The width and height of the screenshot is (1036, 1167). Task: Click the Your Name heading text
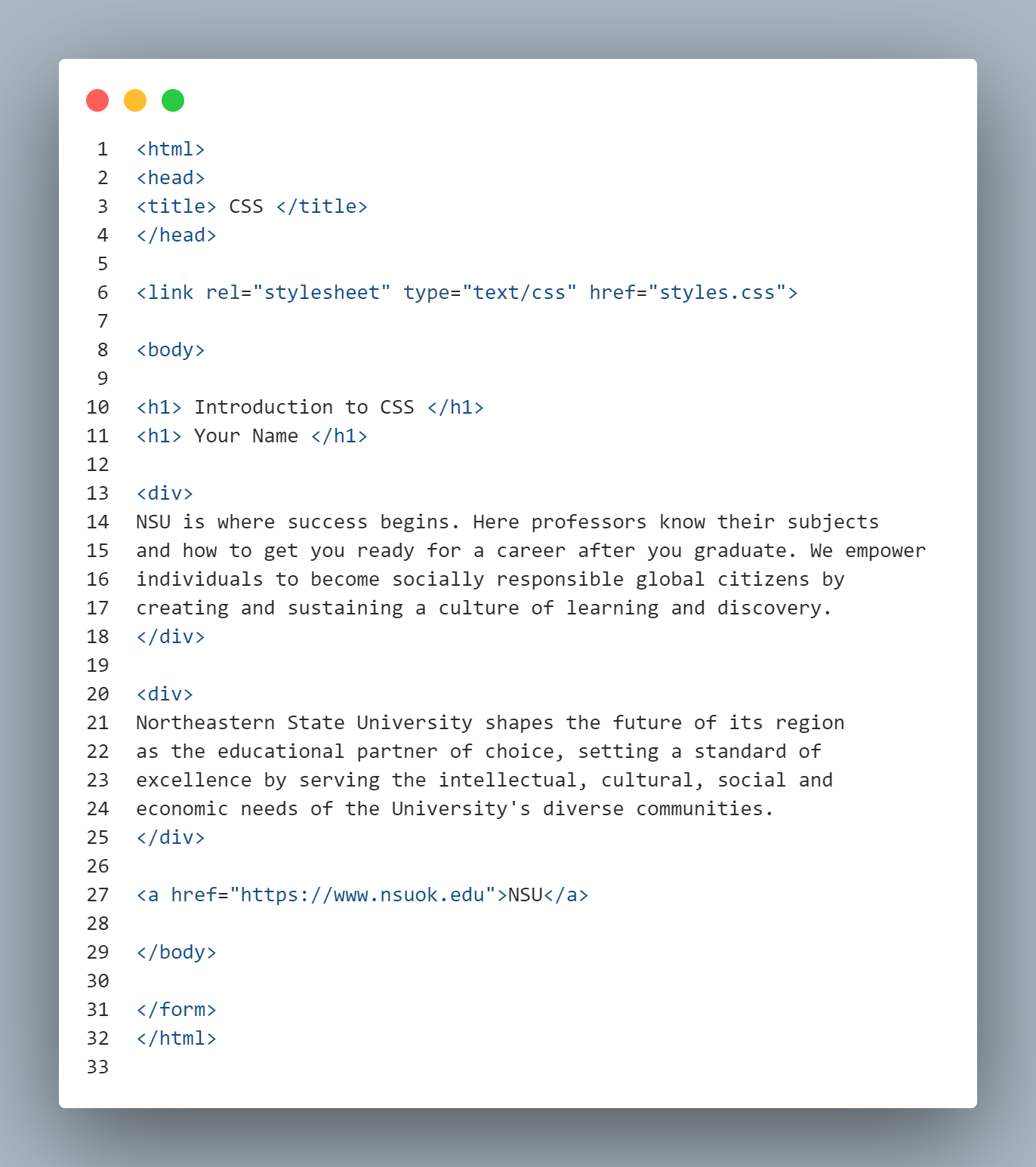[246, 436]
